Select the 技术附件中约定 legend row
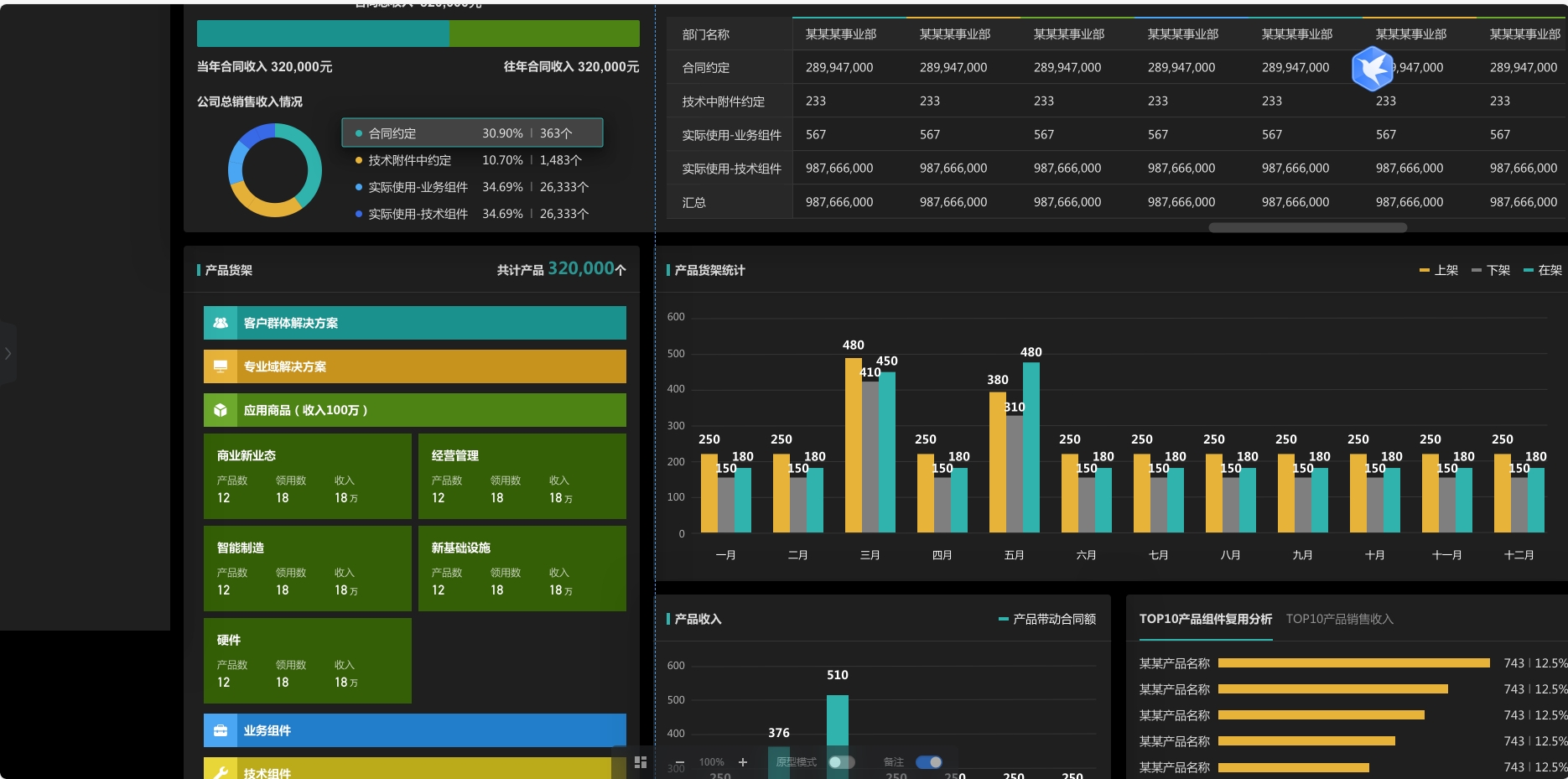Image resolution: width=1568 pixels, height=779 pixels. (470, 160)
